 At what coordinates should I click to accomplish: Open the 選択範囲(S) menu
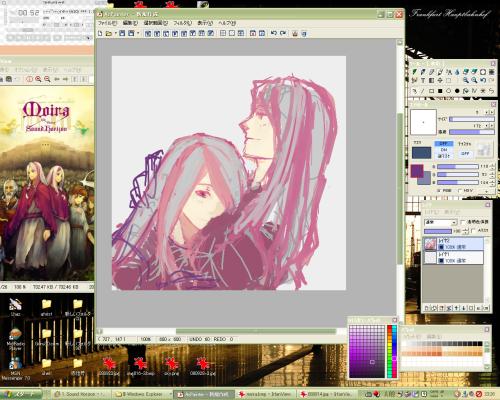pyautogui.click(x=156, y=23)
